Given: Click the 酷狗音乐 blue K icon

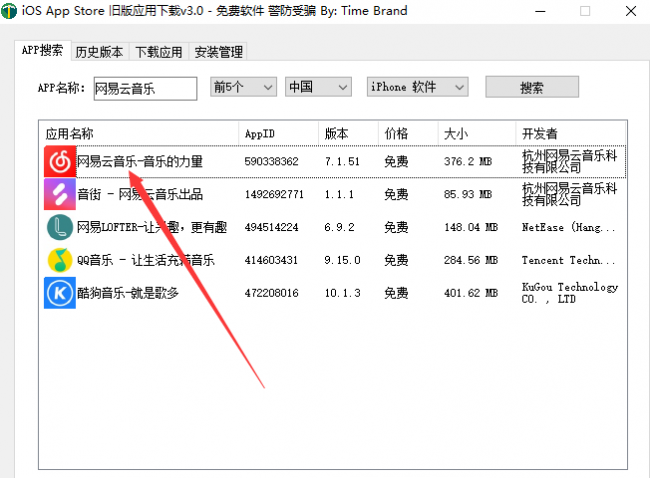Looking at the screenshot, I should pyautogui.click(x=60, y=293).
